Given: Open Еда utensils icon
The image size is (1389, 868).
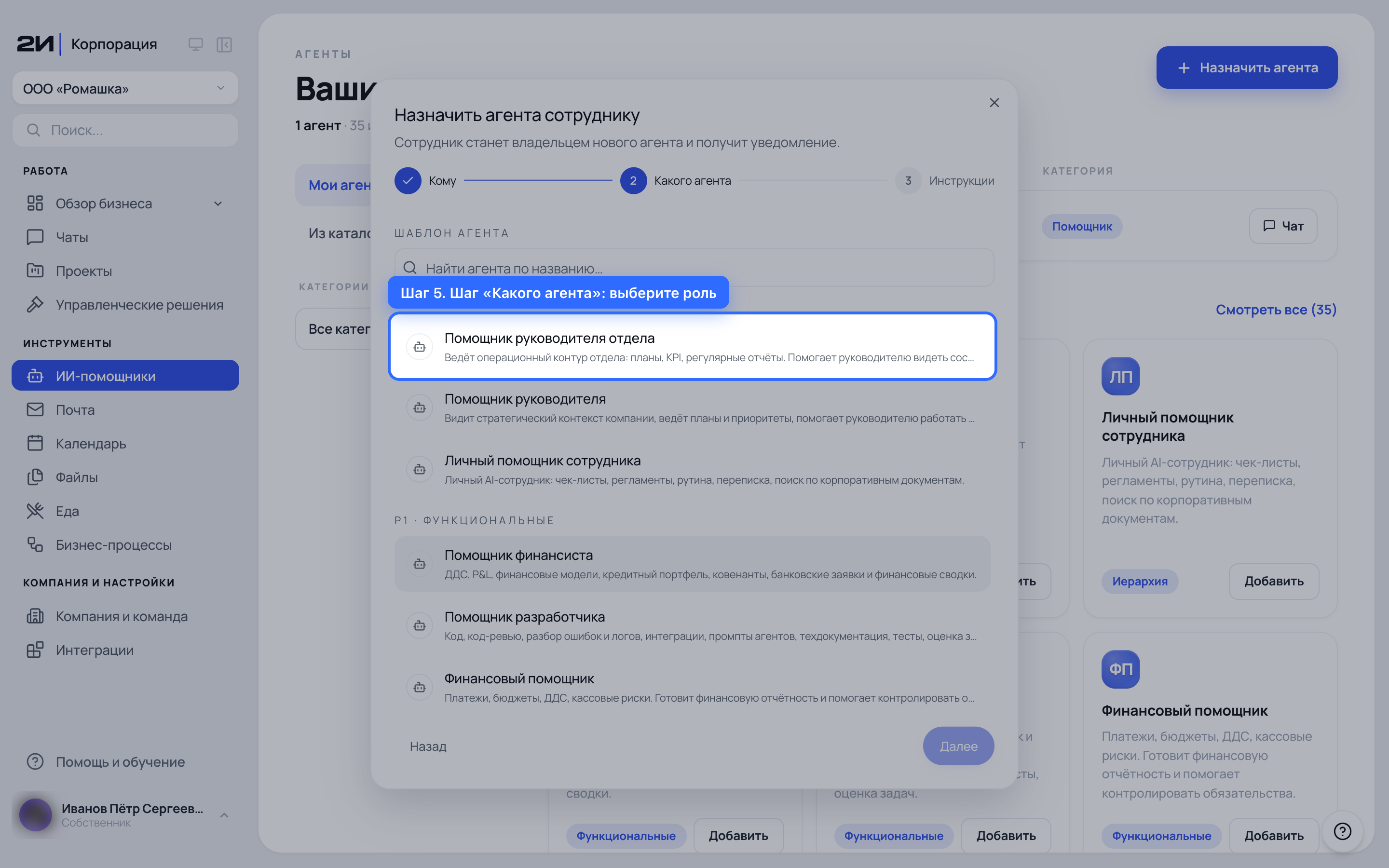Looking at the screenshot, I should coord(35,511).
